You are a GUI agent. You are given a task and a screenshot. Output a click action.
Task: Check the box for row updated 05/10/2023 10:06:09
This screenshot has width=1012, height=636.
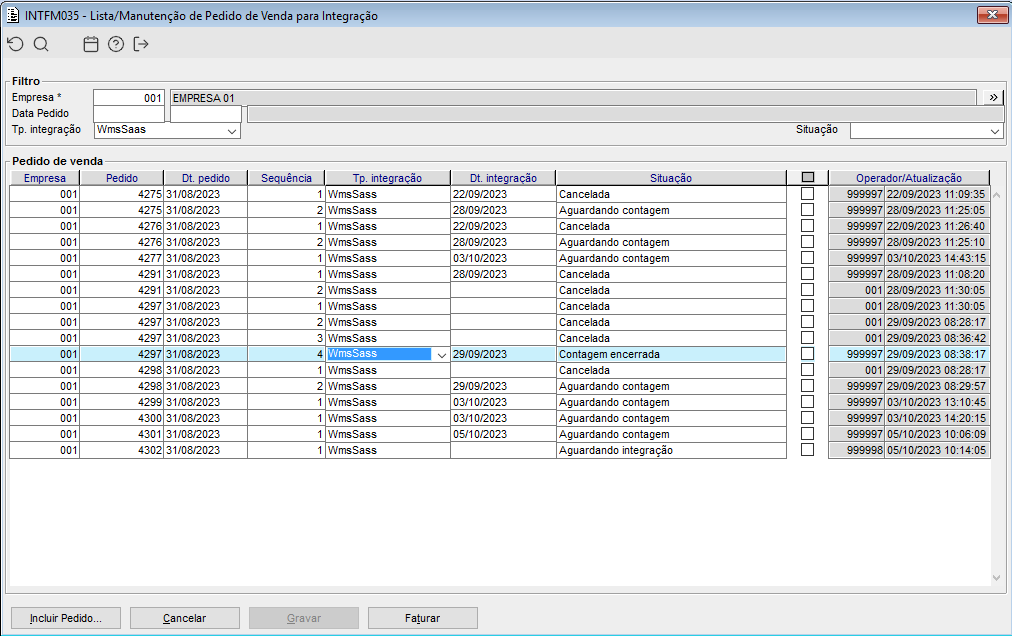[x=807, y=434]
